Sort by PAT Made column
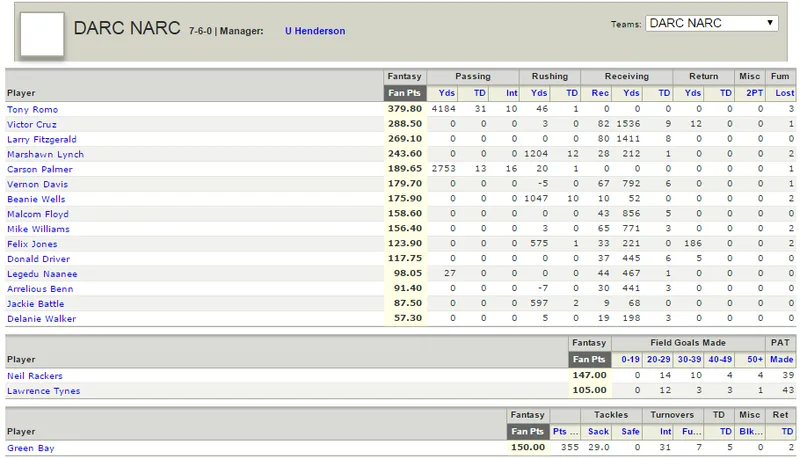This screenshot has width=800, height=459. click(x=782, y=359)
